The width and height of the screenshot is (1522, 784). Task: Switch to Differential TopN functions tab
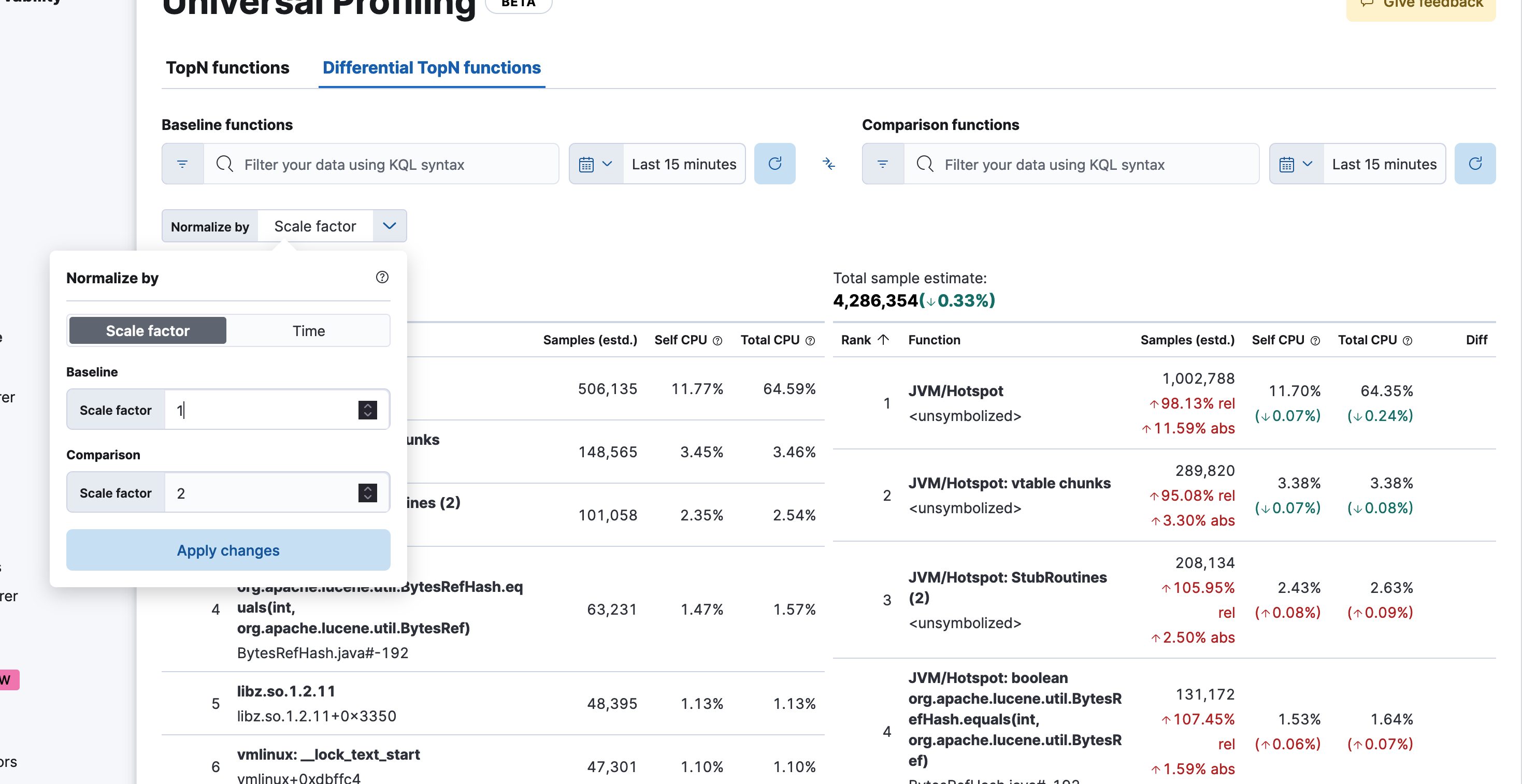pyautogui.click(x=432, y=67)
